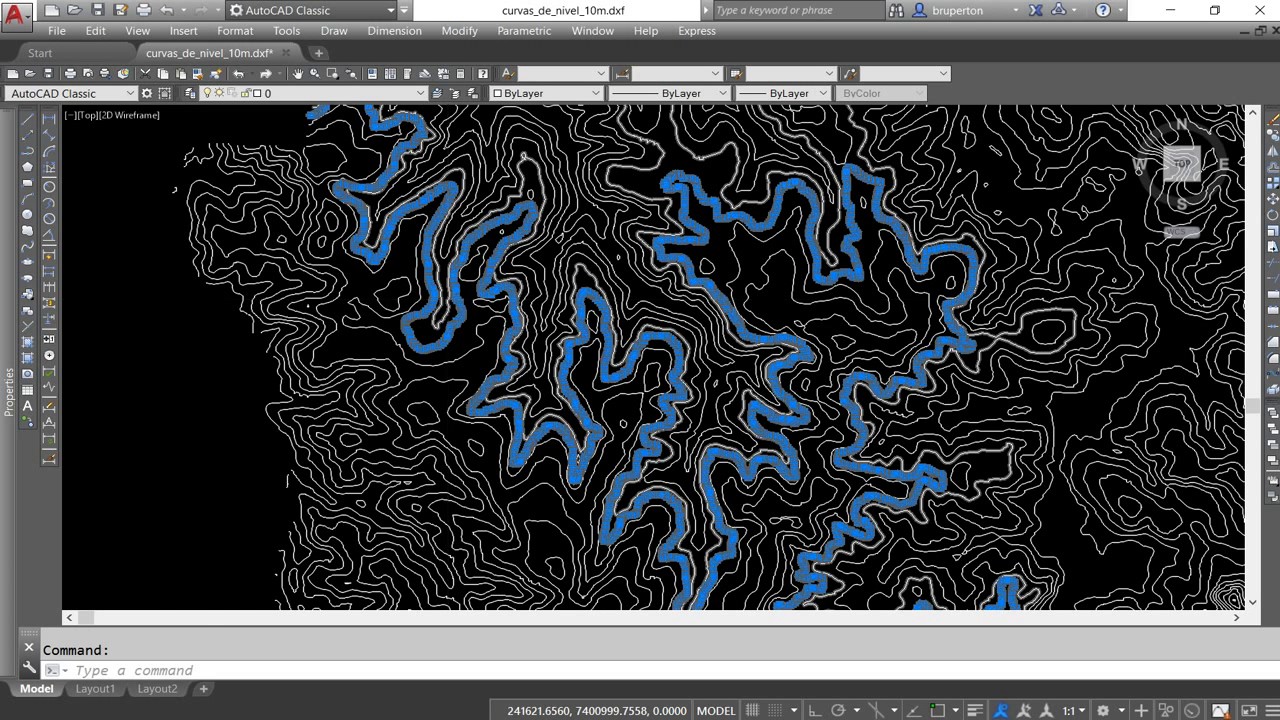1280x720 pixels.
Task: Click the Zoom Window toolbar icon
Action: coord(332,74)
